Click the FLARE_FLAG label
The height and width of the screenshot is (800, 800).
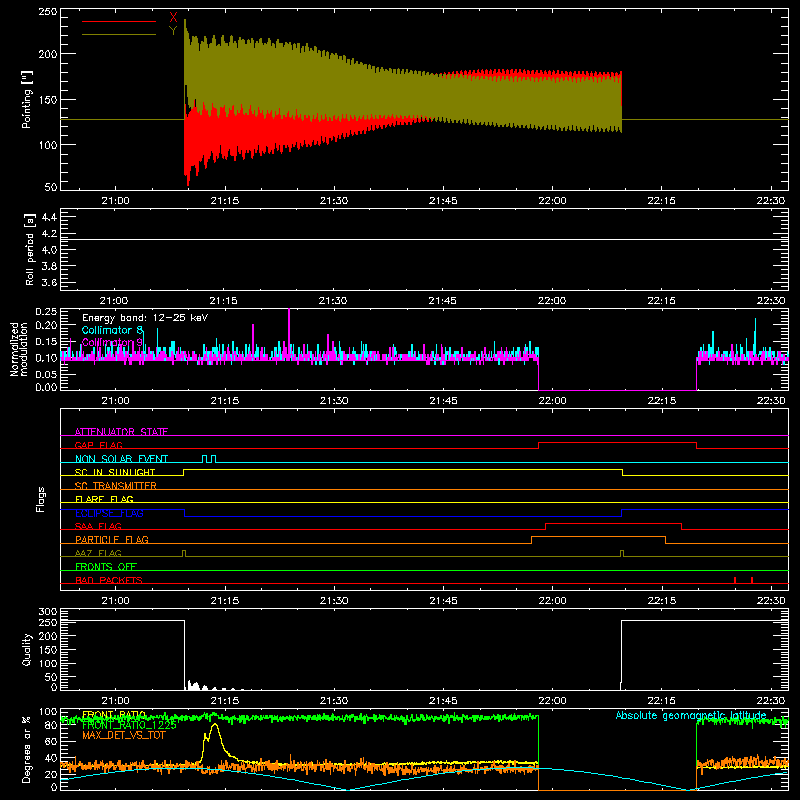[x=104, y=499]
